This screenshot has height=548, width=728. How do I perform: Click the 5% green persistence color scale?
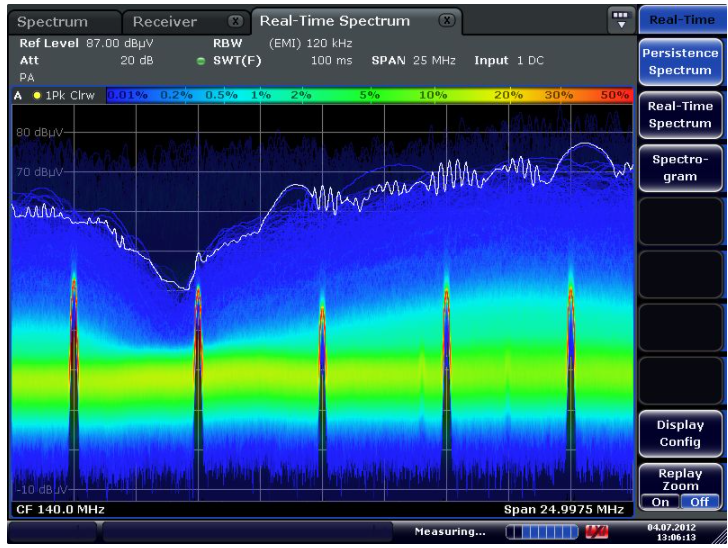pyautogui.click(x=370, y=95)
